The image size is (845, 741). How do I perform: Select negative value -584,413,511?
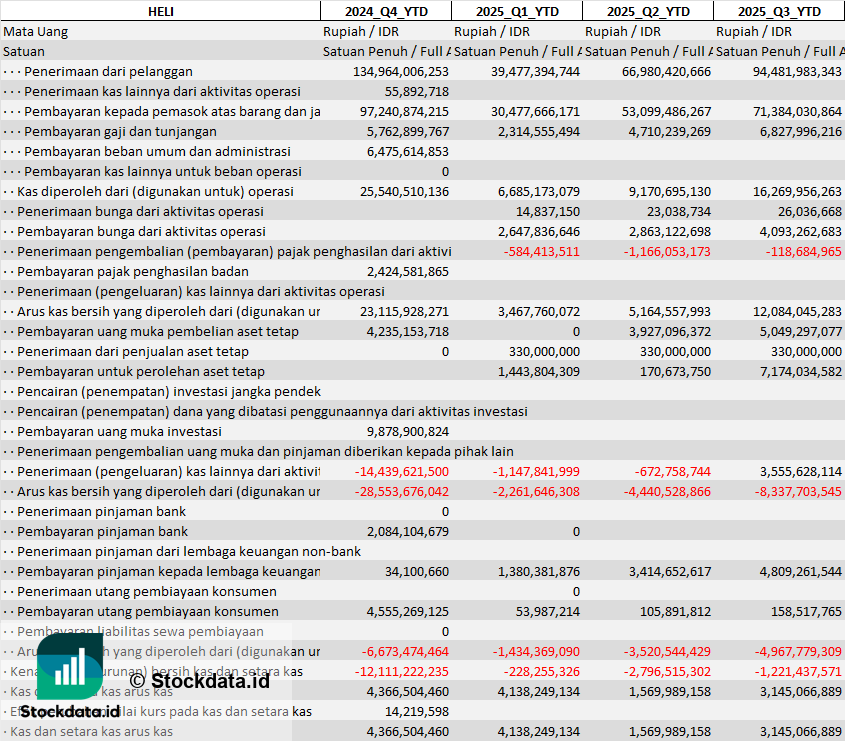[542, 251]
